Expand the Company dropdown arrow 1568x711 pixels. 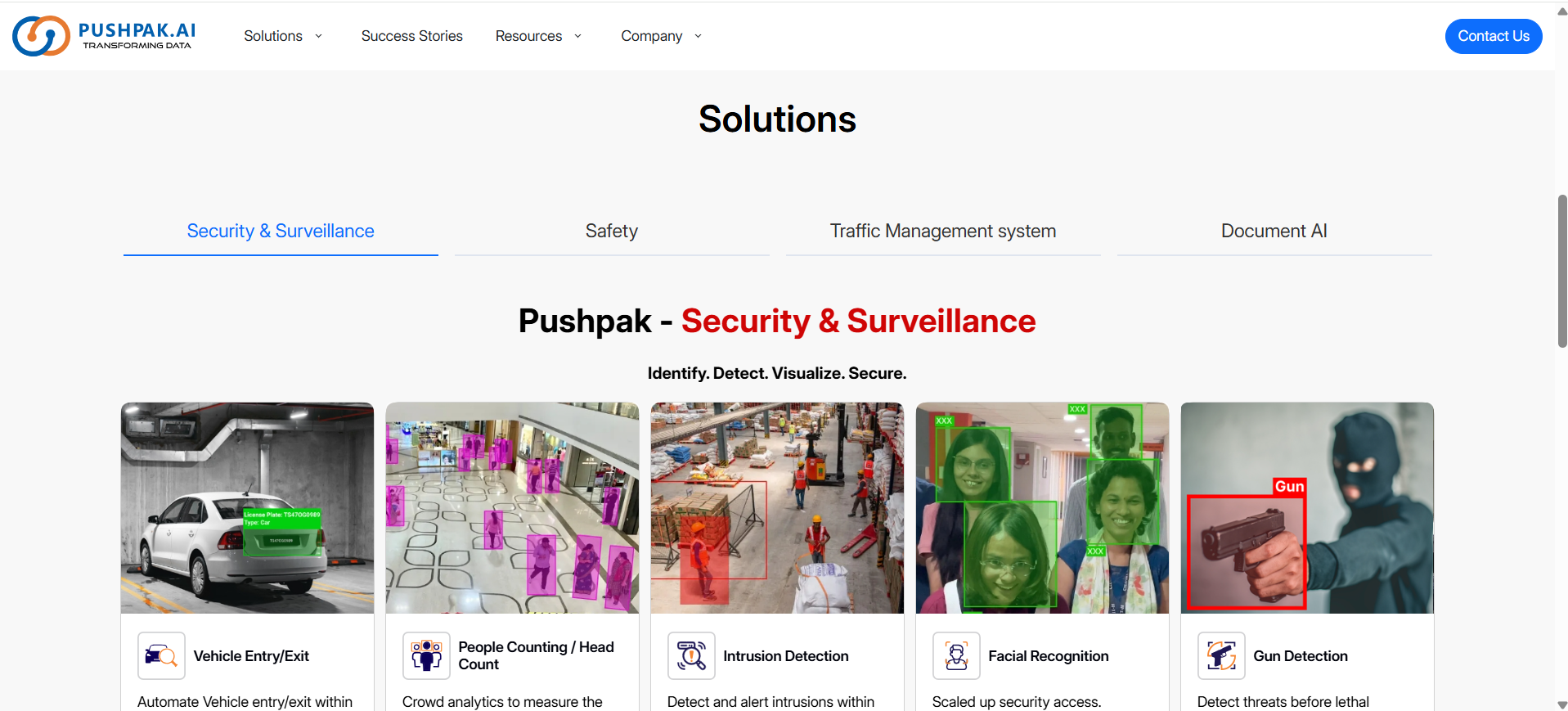click(699, 36)
